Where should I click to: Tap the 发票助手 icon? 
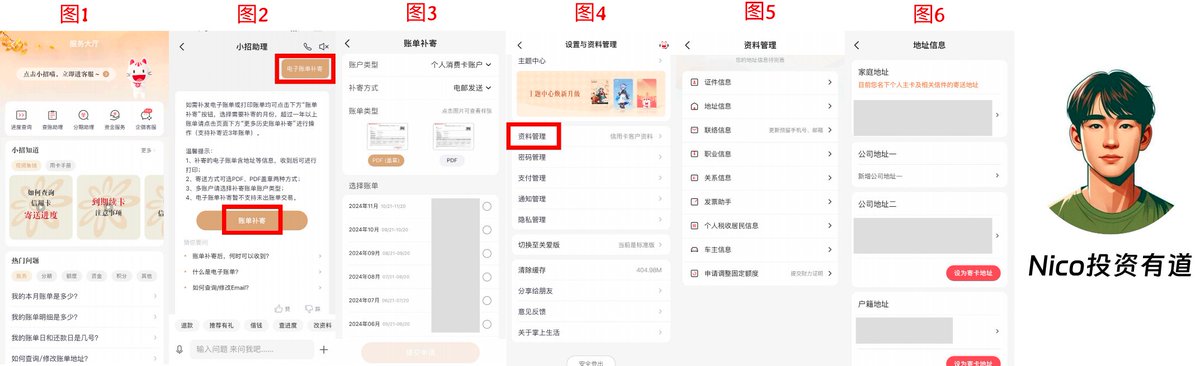coord(695,201)
